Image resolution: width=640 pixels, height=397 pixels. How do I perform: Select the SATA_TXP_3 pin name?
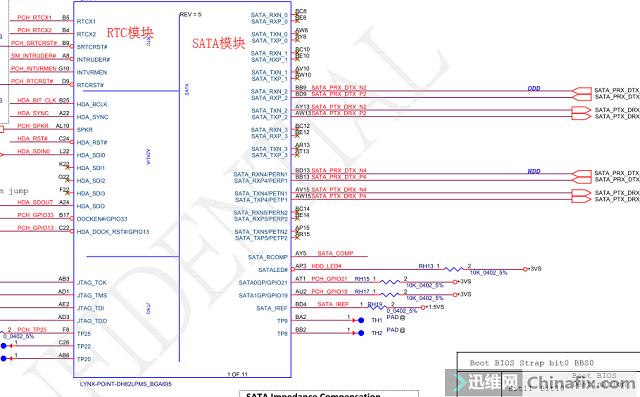point(269,155)
